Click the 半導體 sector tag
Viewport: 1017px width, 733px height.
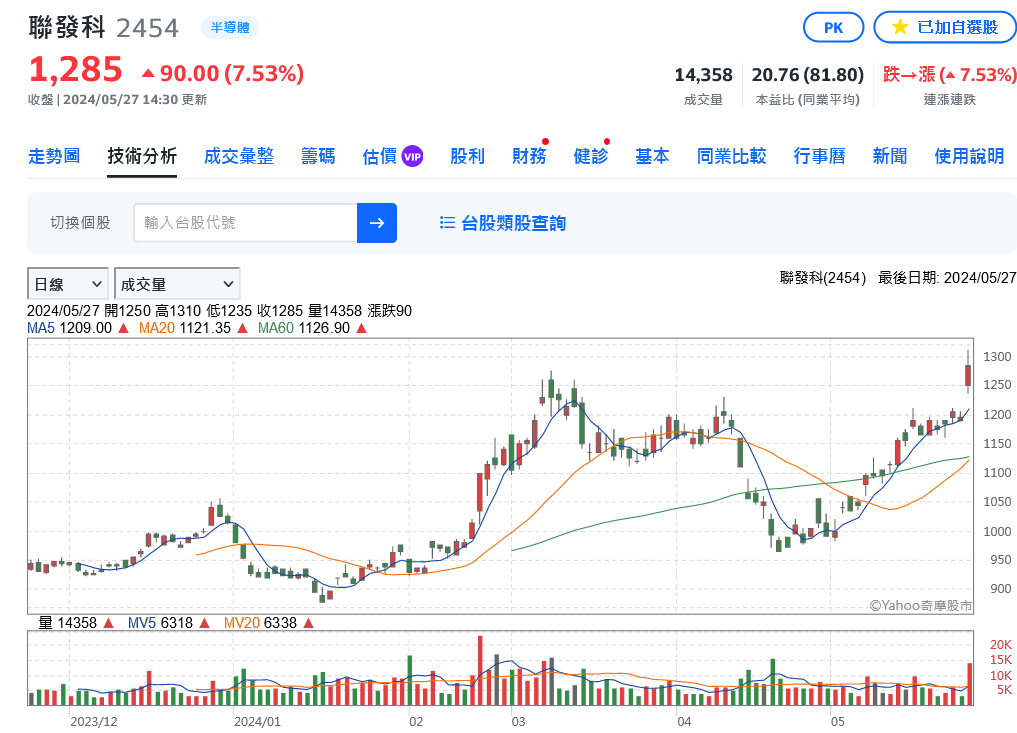click(x=230, y=27)
